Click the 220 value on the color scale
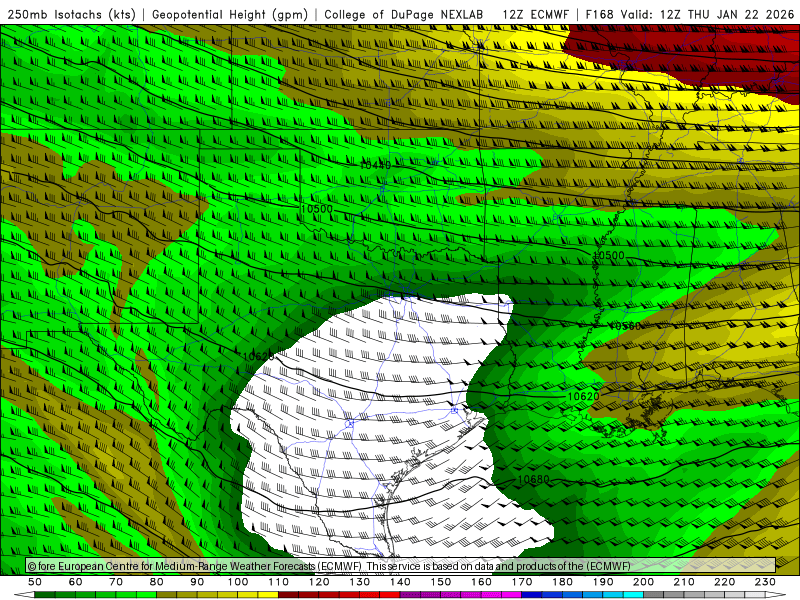 point(725,582)
